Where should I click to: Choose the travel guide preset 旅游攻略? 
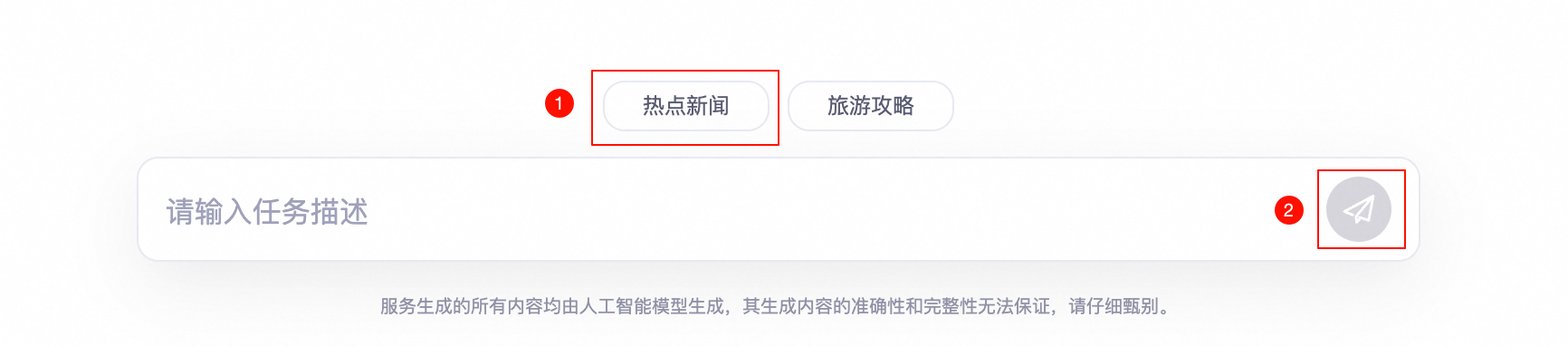click(x=871, y=106)
